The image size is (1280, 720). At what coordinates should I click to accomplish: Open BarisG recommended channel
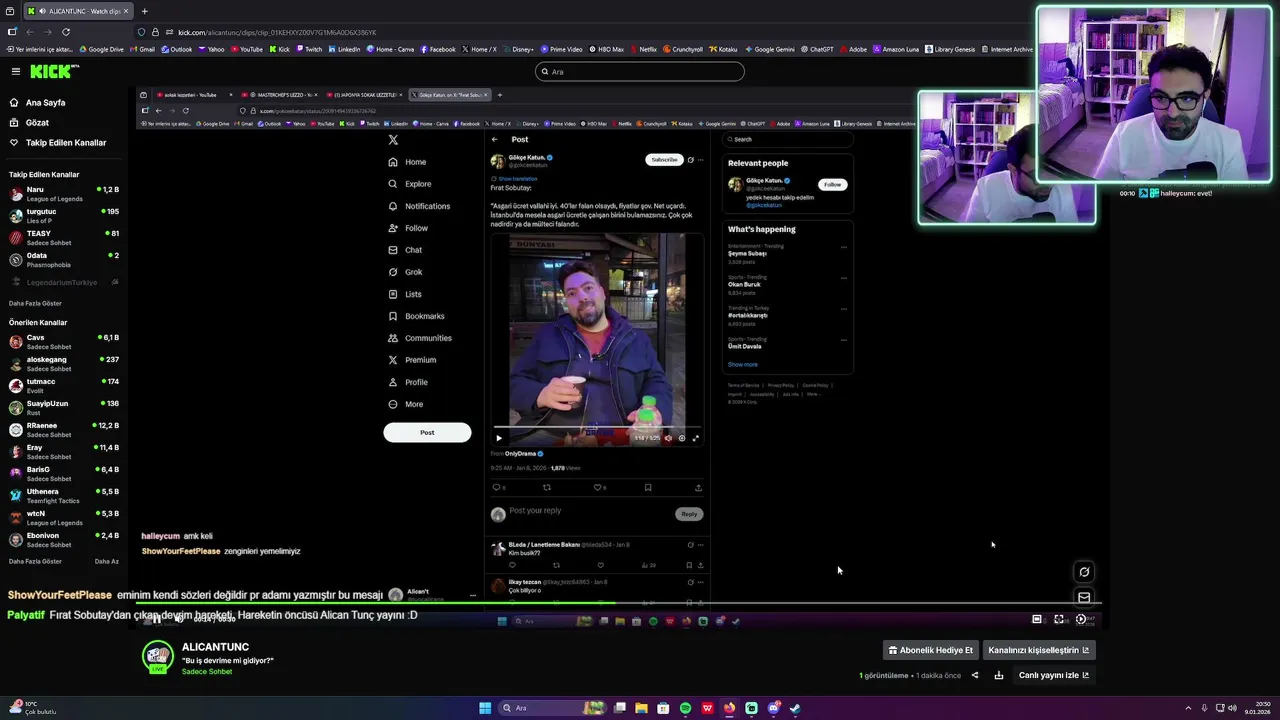(64, 474)
